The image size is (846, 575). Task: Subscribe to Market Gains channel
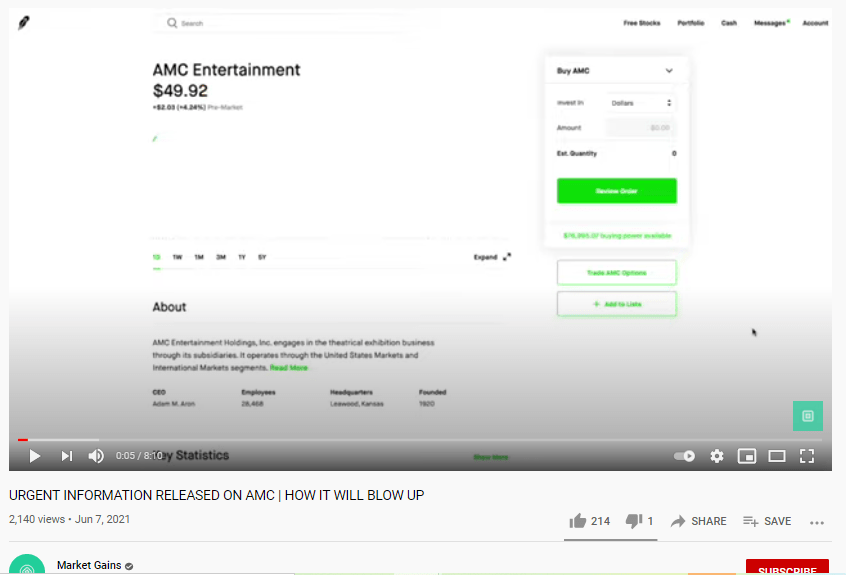coord(787,569)
